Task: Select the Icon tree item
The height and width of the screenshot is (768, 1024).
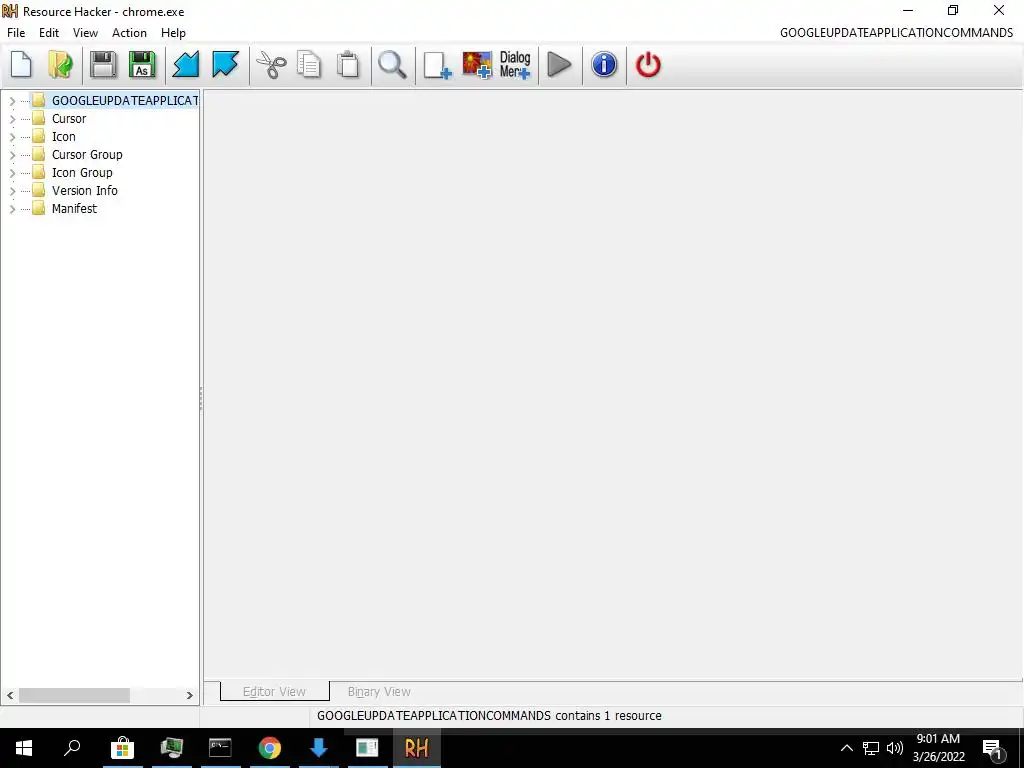Action: [63, 136]
